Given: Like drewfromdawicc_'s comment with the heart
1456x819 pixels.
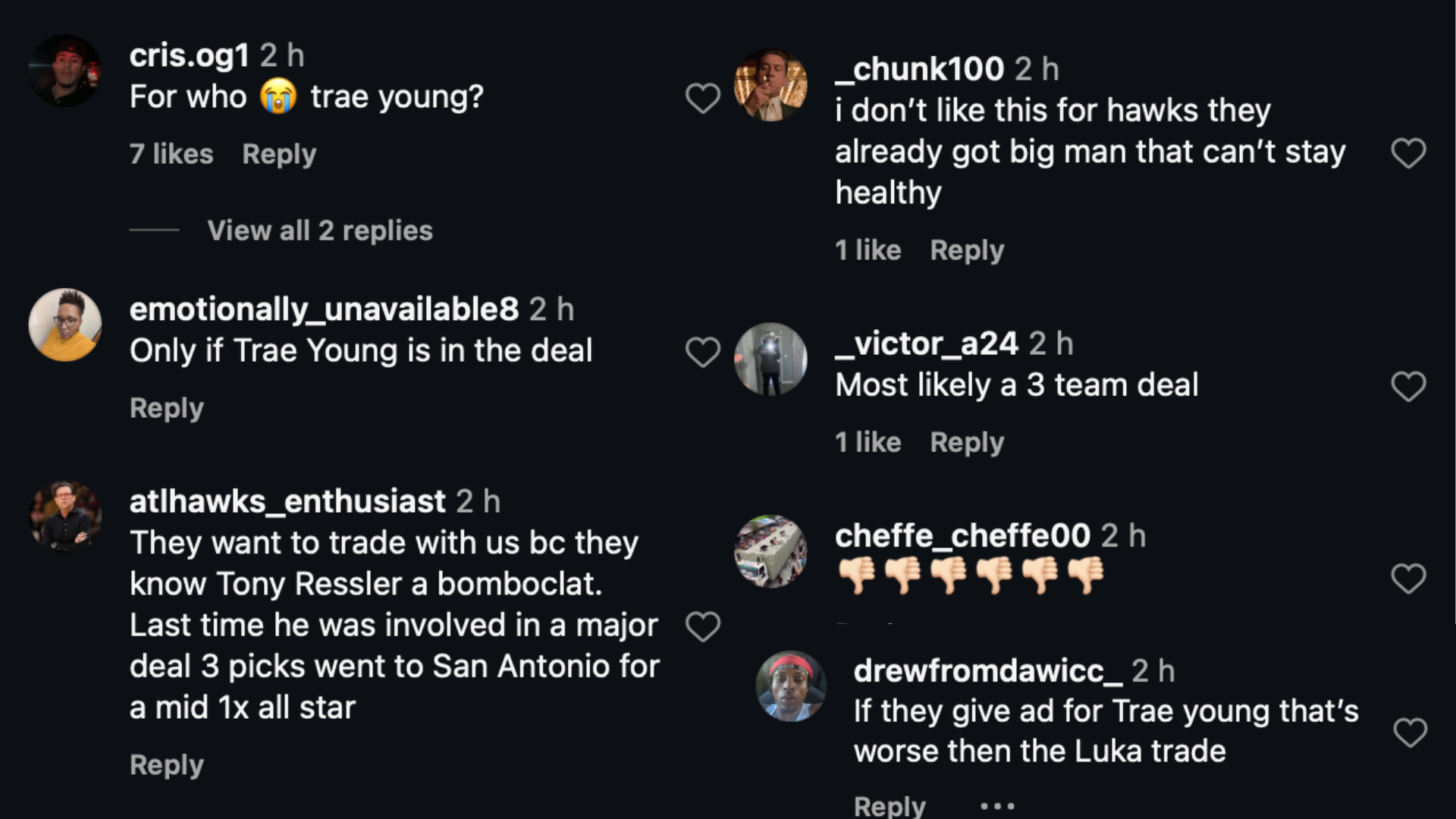Looking at the screenshot, I should point(1410,733).
